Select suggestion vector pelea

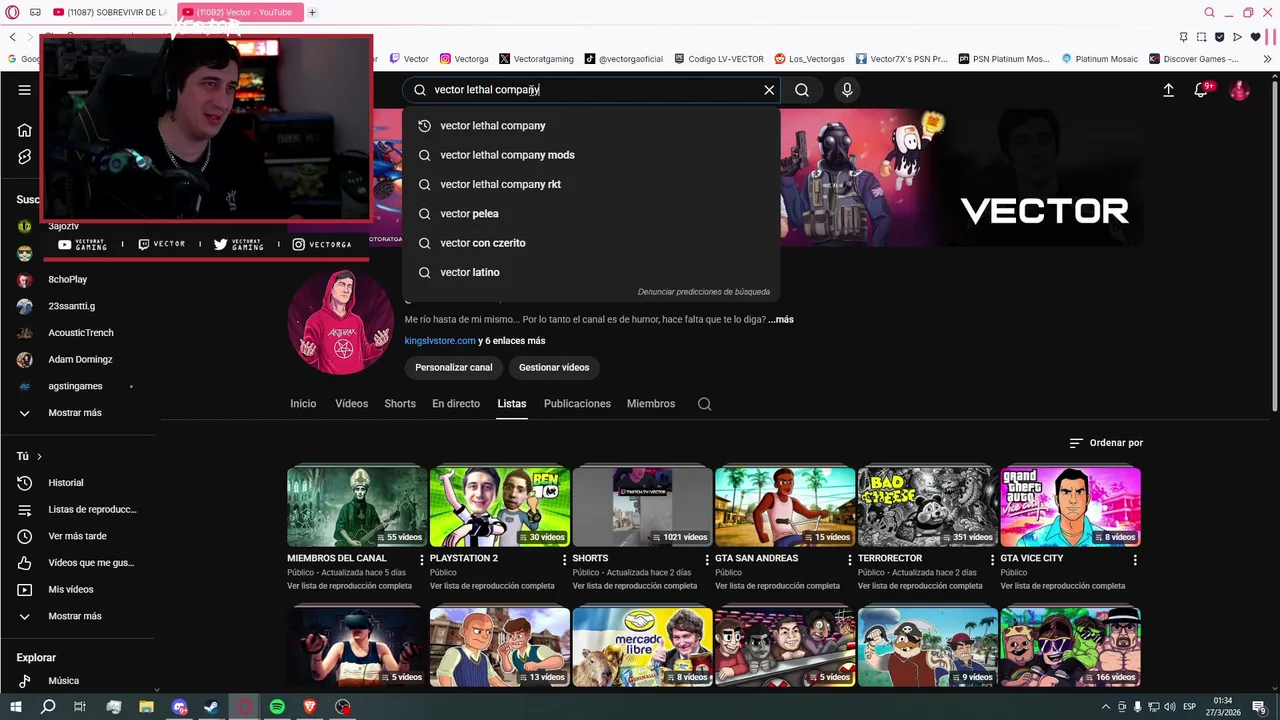(591, 214)
